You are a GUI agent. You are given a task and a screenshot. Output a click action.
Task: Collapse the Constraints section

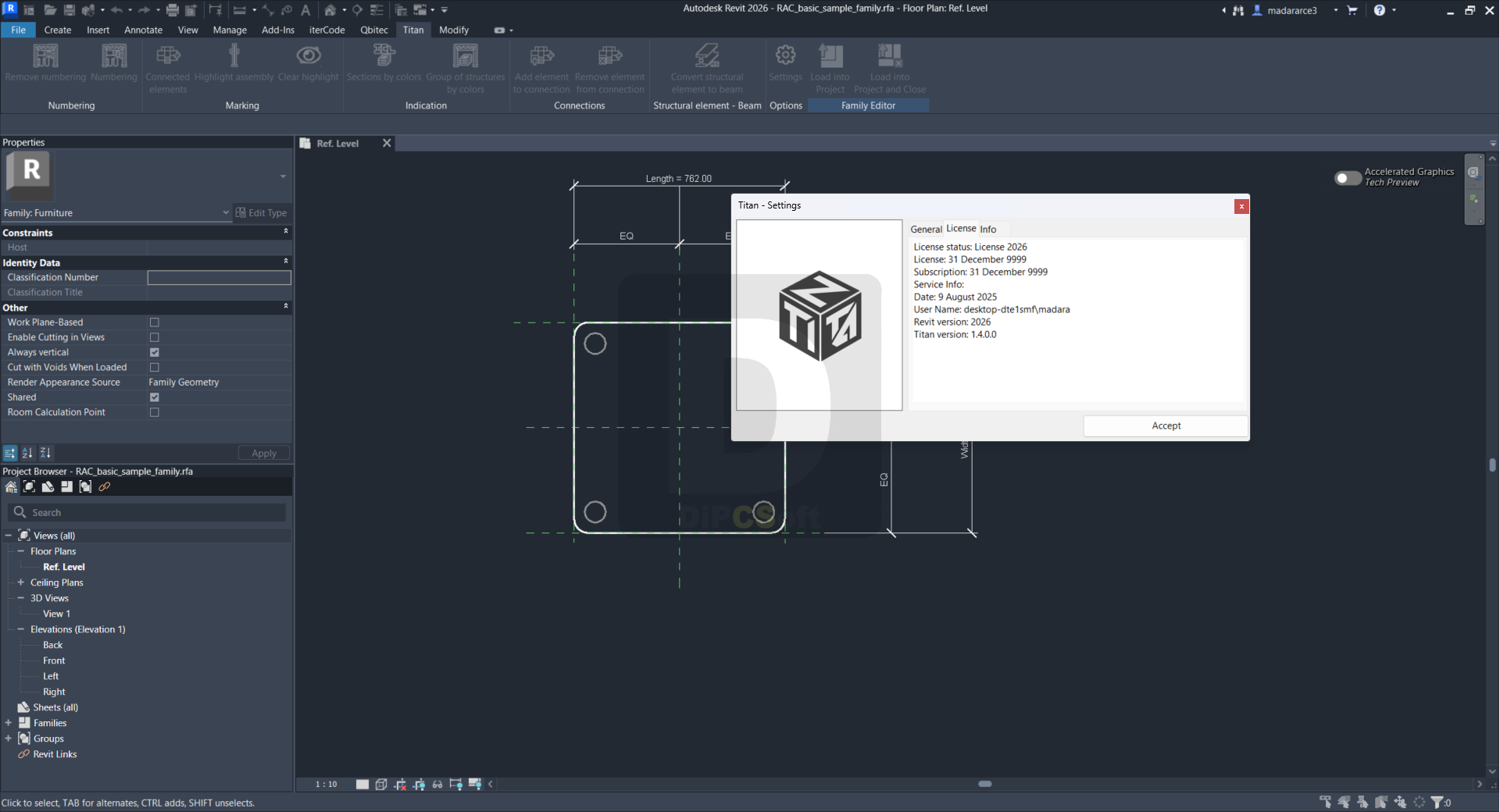coord(286,232)
